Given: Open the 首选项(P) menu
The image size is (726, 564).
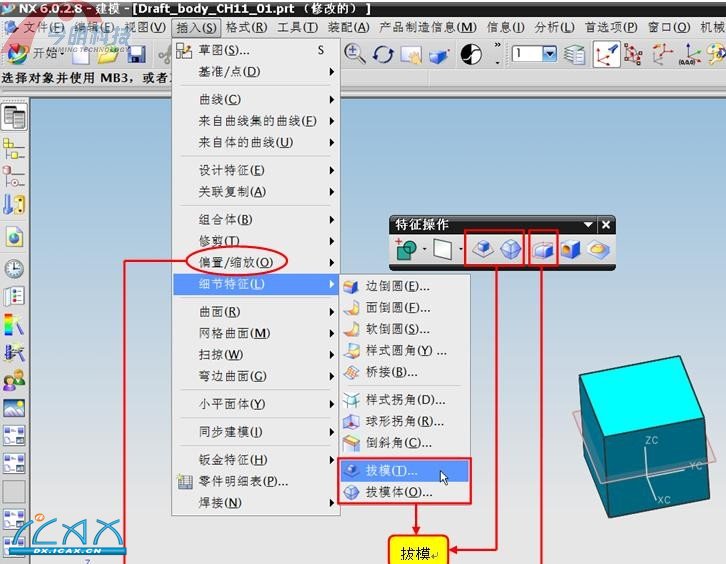Looking at the screenshot, I should (611, 27).
